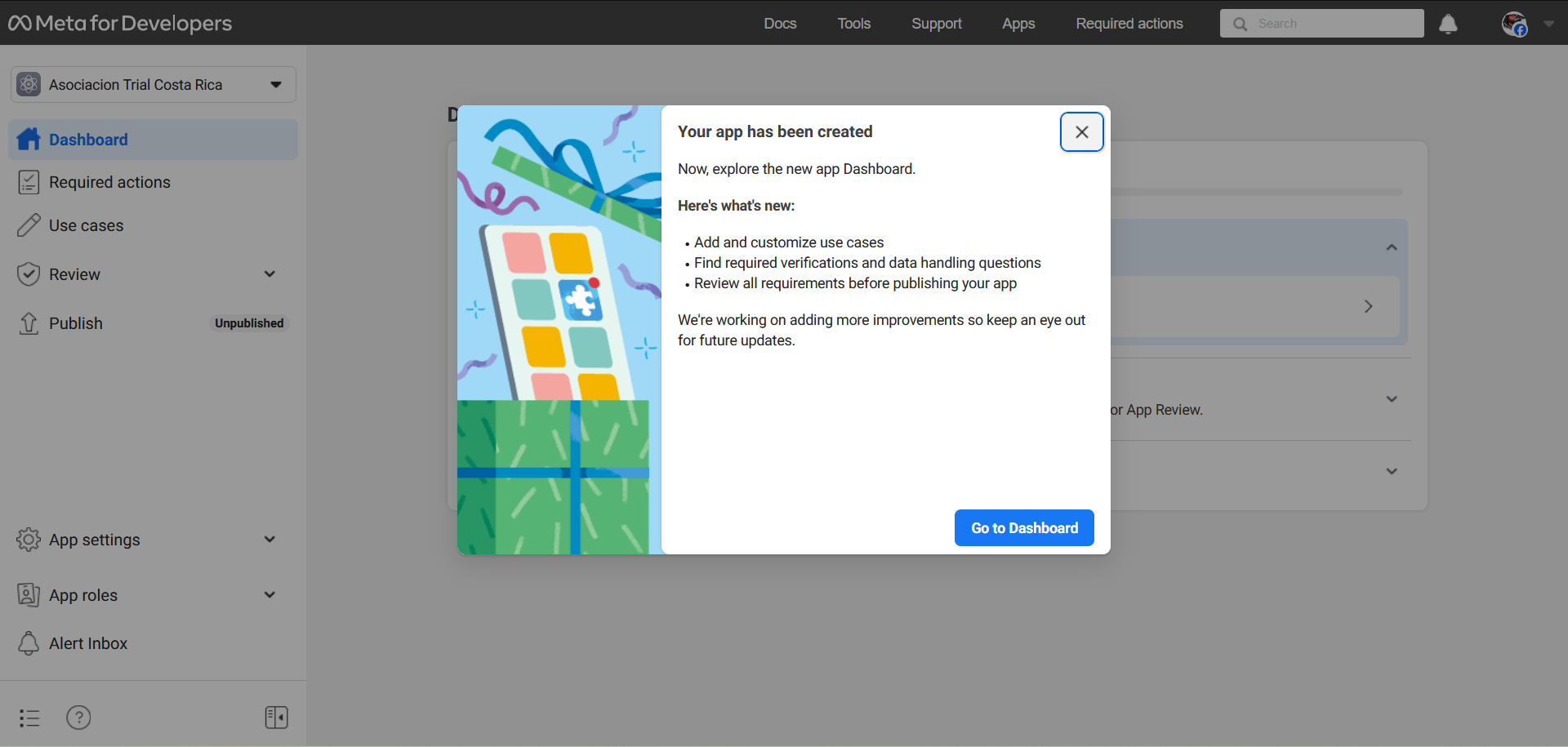Click the Required actions checklist icon

[x=29, y=182]
